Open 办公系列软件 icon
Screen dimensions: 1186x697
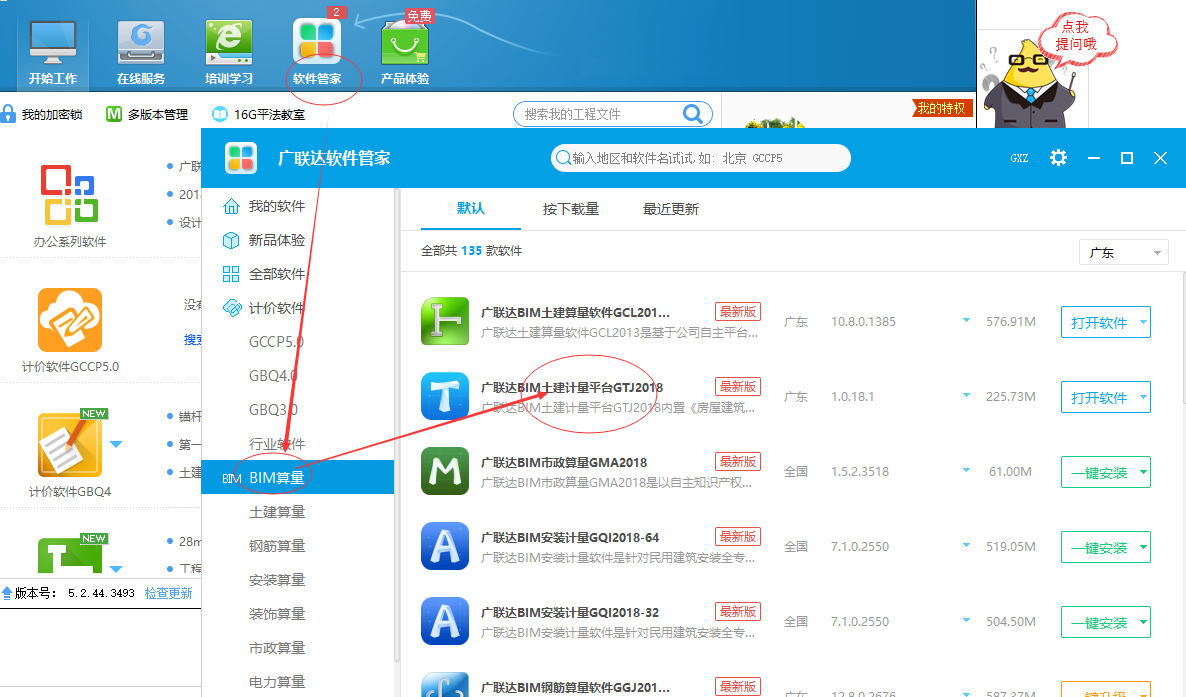(70, 195)
